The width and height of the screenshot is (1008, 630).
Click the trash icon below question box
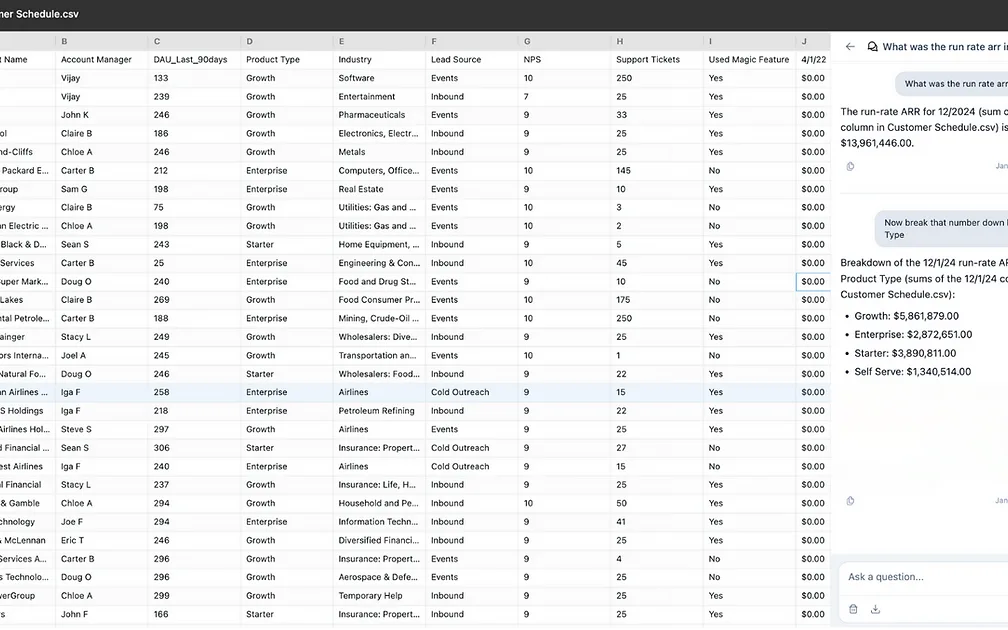853,609
